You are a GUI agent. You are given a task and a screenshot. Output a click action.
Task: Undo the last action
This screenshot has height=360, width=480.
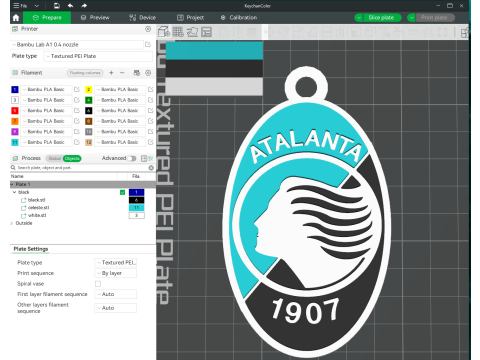click(70, 6)
